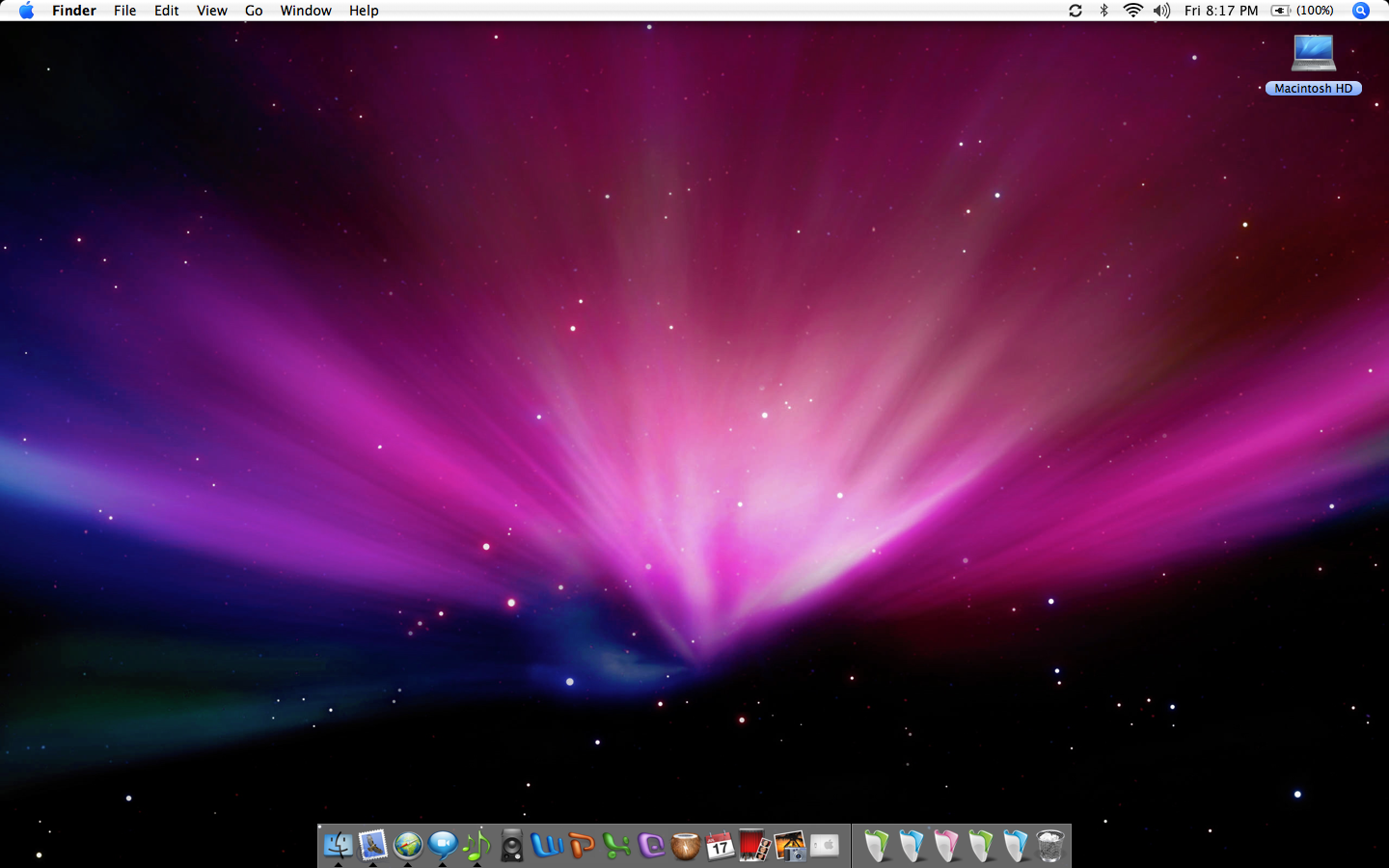The image size is (1389, 868).
Task: Open the green music notes iTunes icon
Action: tap(477, 846)
